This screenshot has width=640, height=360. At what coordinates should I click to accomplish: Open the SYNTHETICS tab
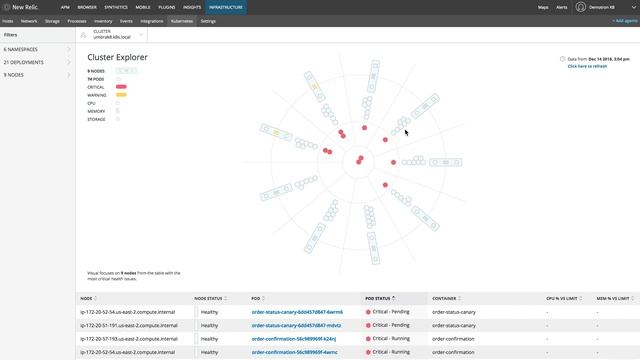pos(116,7)
